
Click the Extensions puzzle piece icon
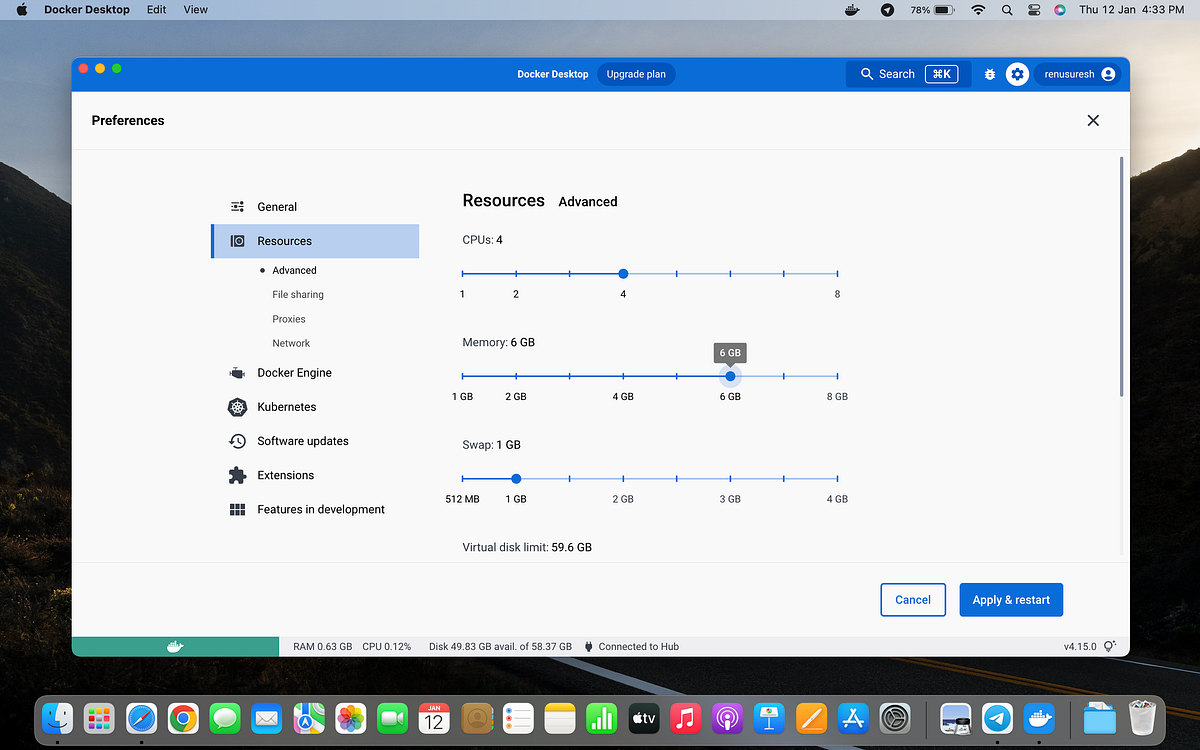pyautogui.click(x=237, y=475)
